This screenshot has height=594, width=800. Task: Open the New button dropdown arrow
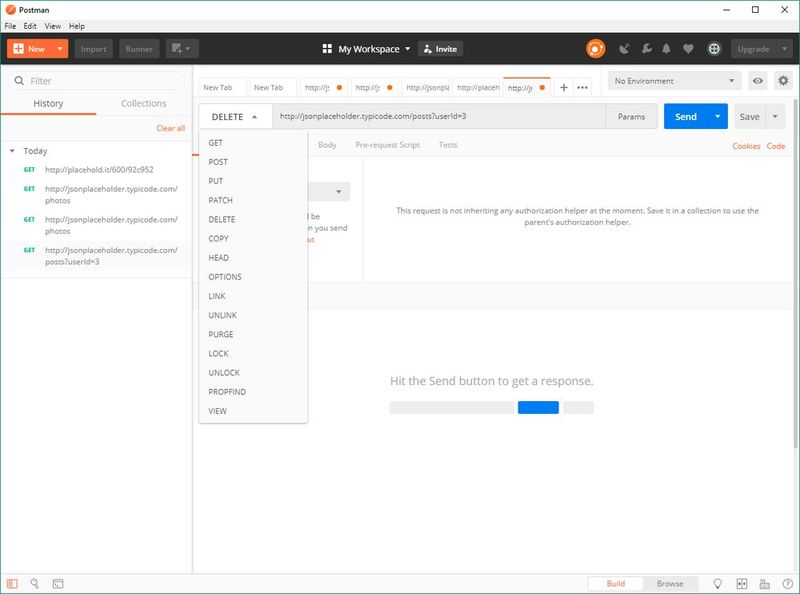click(60, 49)
